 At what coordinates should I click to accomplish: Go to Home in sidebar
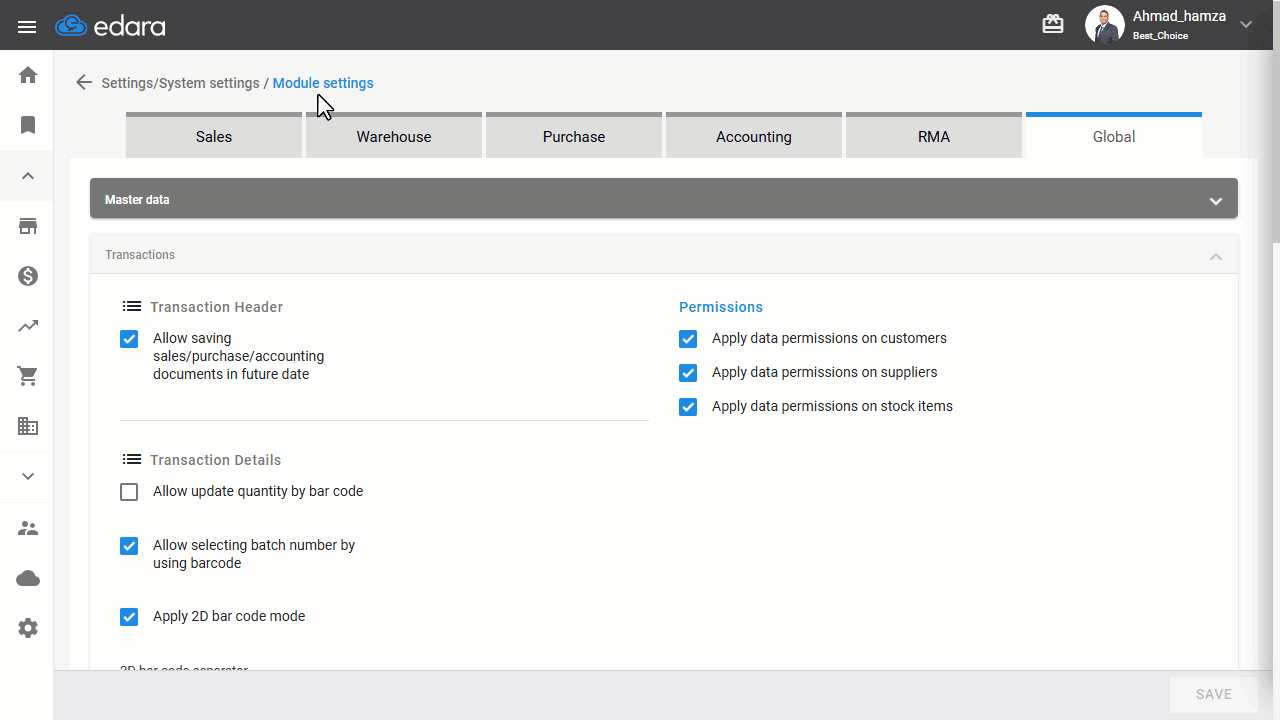28,75
